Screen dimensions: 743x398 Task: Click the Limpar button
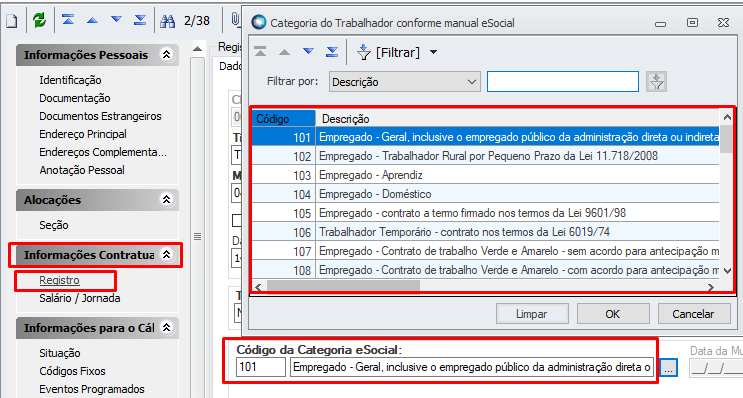pos(532,314)
